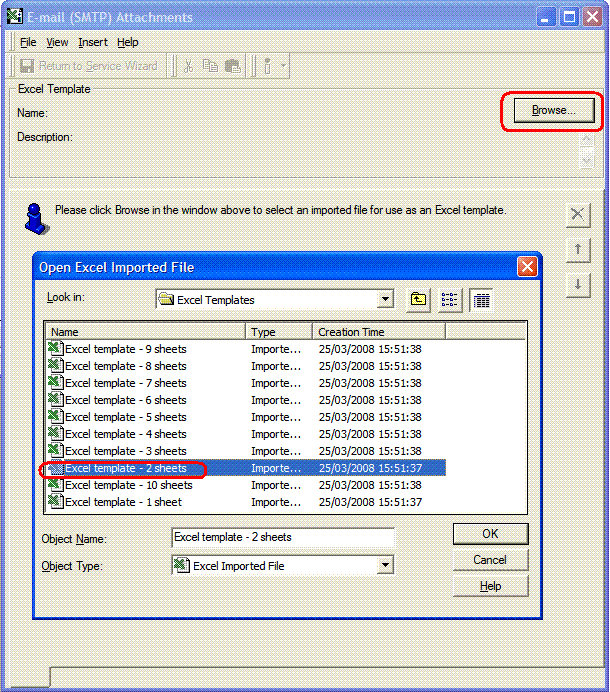Switch to Details view icon

[481, 300]
